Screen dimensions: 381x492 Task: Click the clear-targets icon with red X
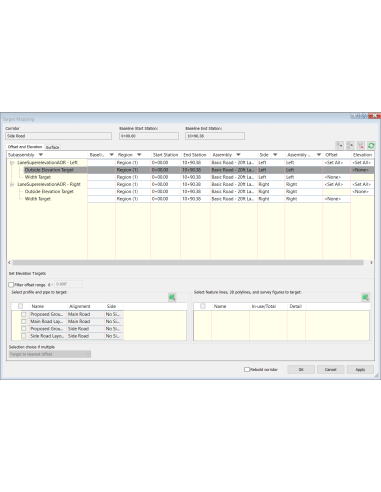(361, 146)
